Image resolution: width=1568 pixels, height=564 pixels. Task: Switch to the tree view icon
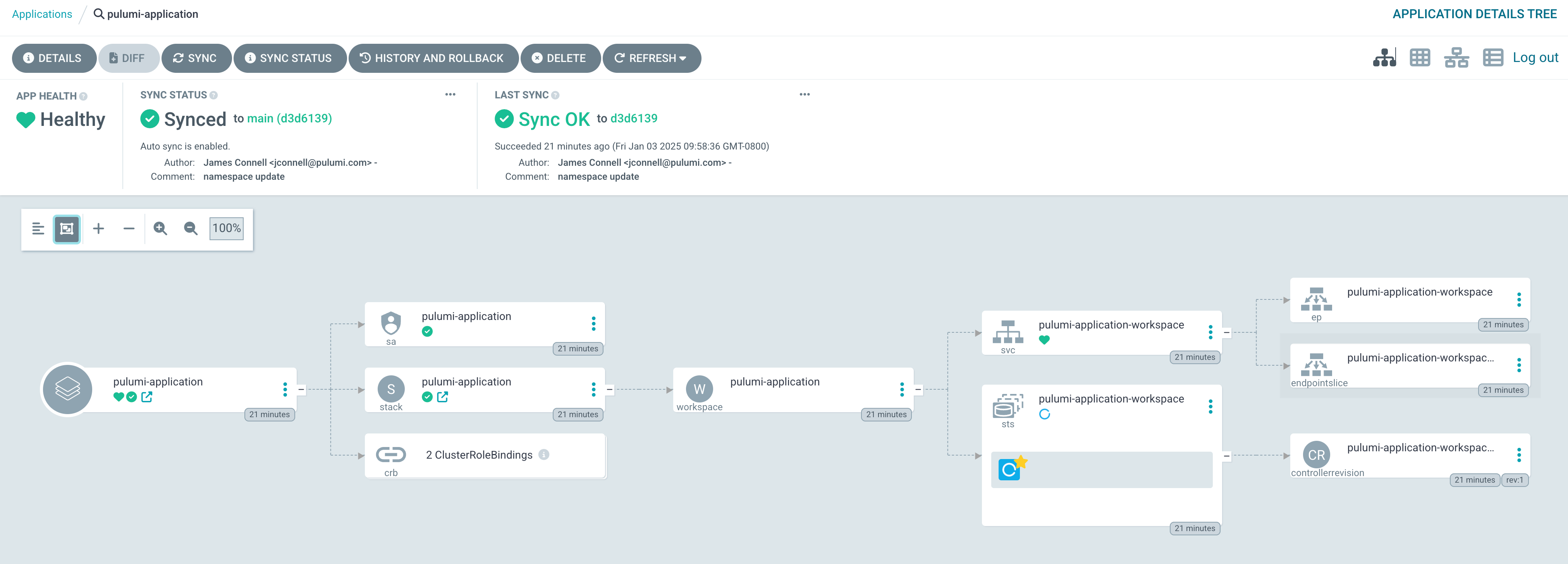pyautogui.click(x=1384, y=58)
